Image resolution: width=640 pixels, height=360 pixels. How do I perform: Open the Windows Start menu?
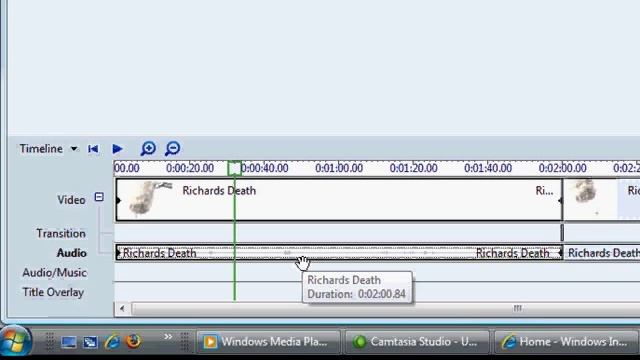tap(15, 341)
